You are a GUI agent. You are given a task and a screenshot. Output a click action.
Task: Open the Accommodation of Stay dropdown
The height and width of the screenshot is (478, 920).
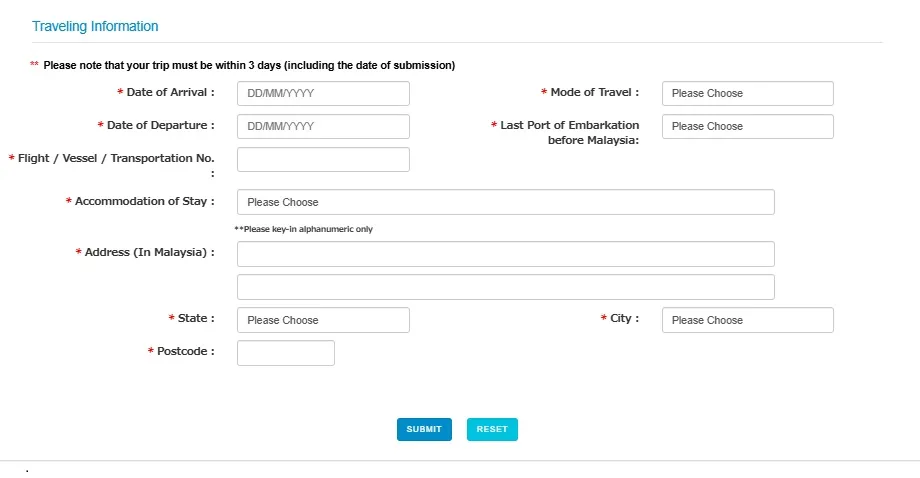[505, 202]
